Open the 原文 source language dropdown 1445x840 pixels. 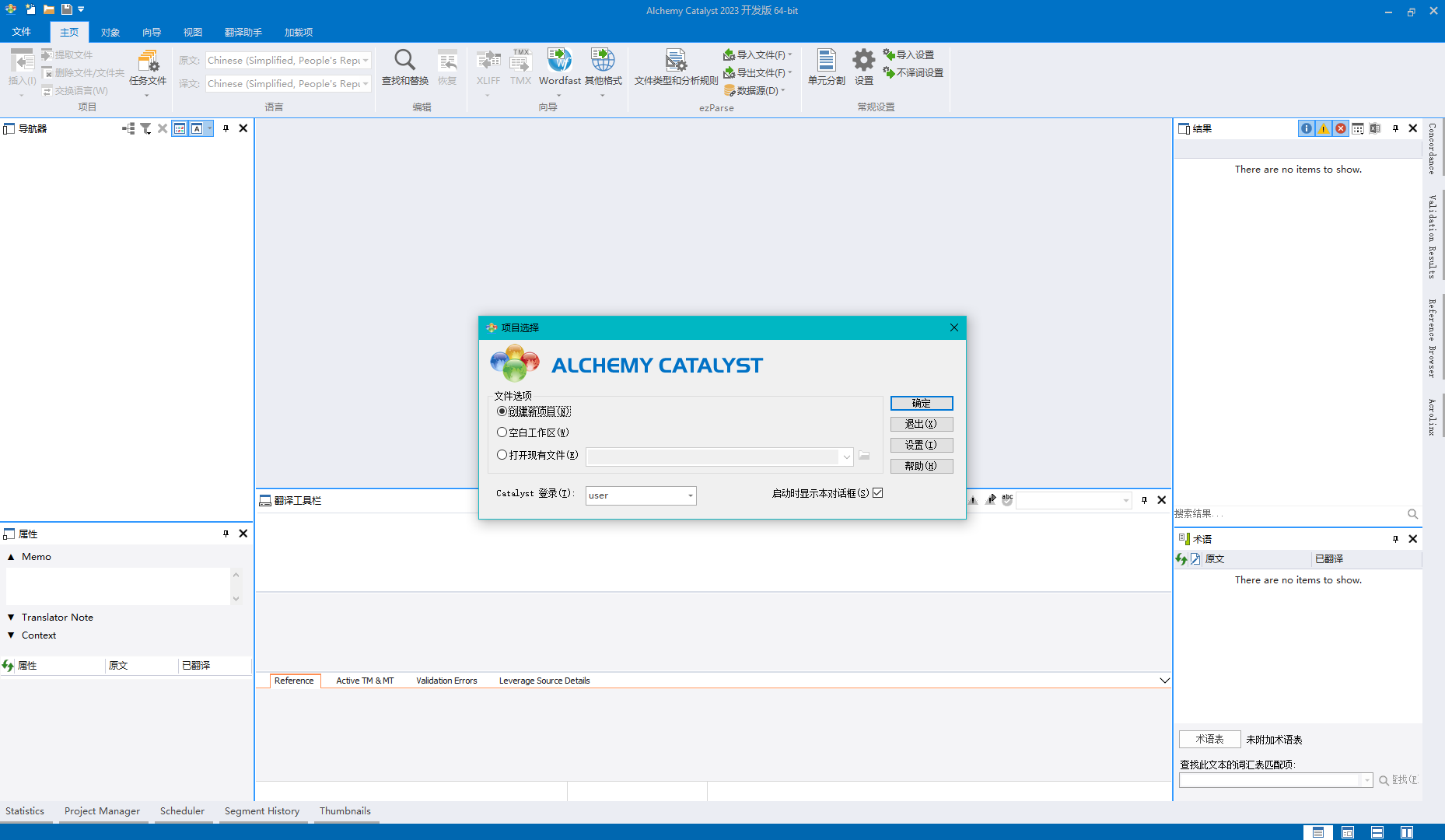coord(366,61)
